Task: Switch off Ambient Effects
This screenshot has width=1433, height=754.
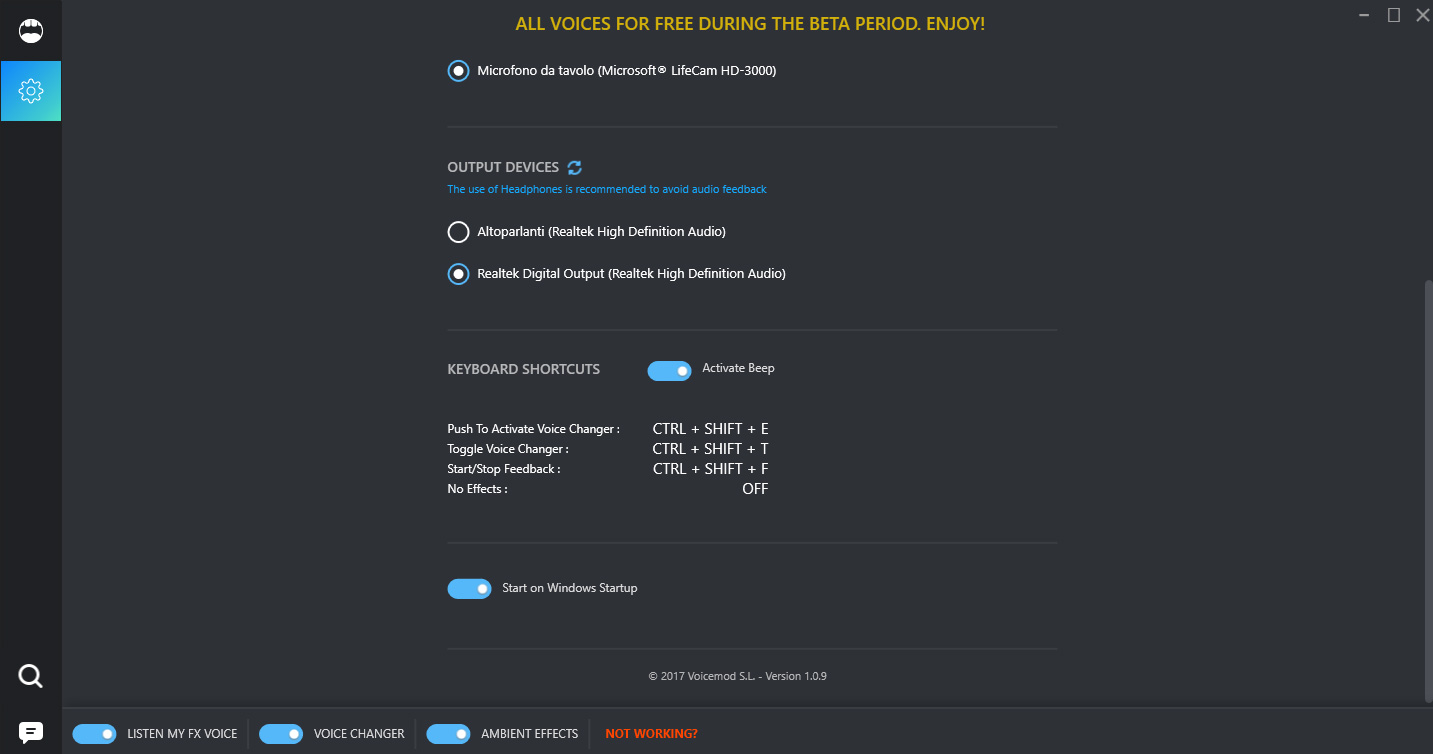Action: click(x=448, y=734)
